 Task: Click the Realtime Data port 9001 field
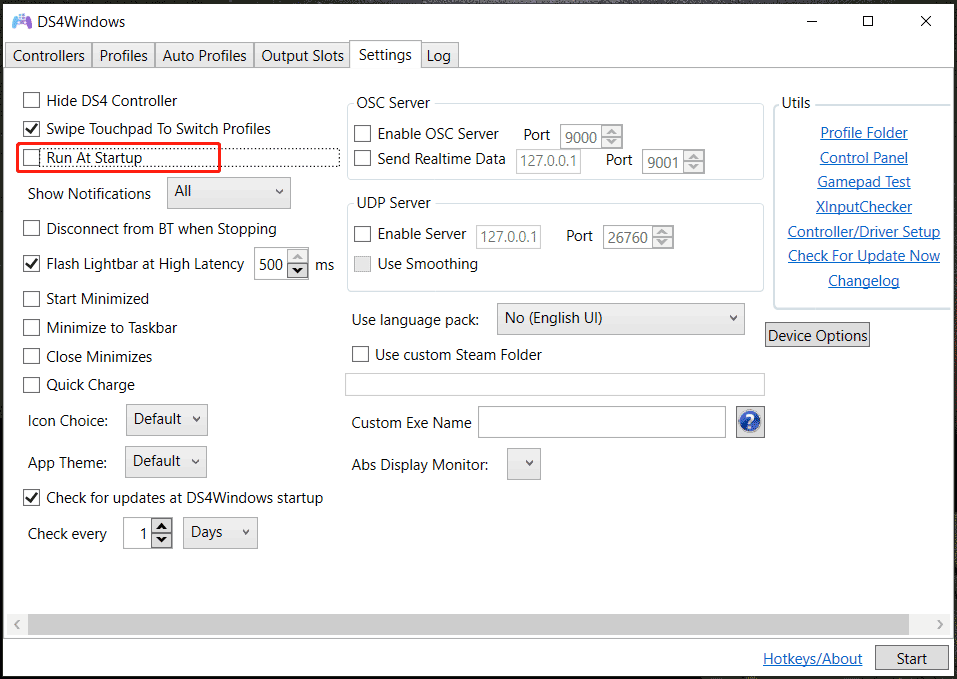pyautogui.click(x=663, y=162)
